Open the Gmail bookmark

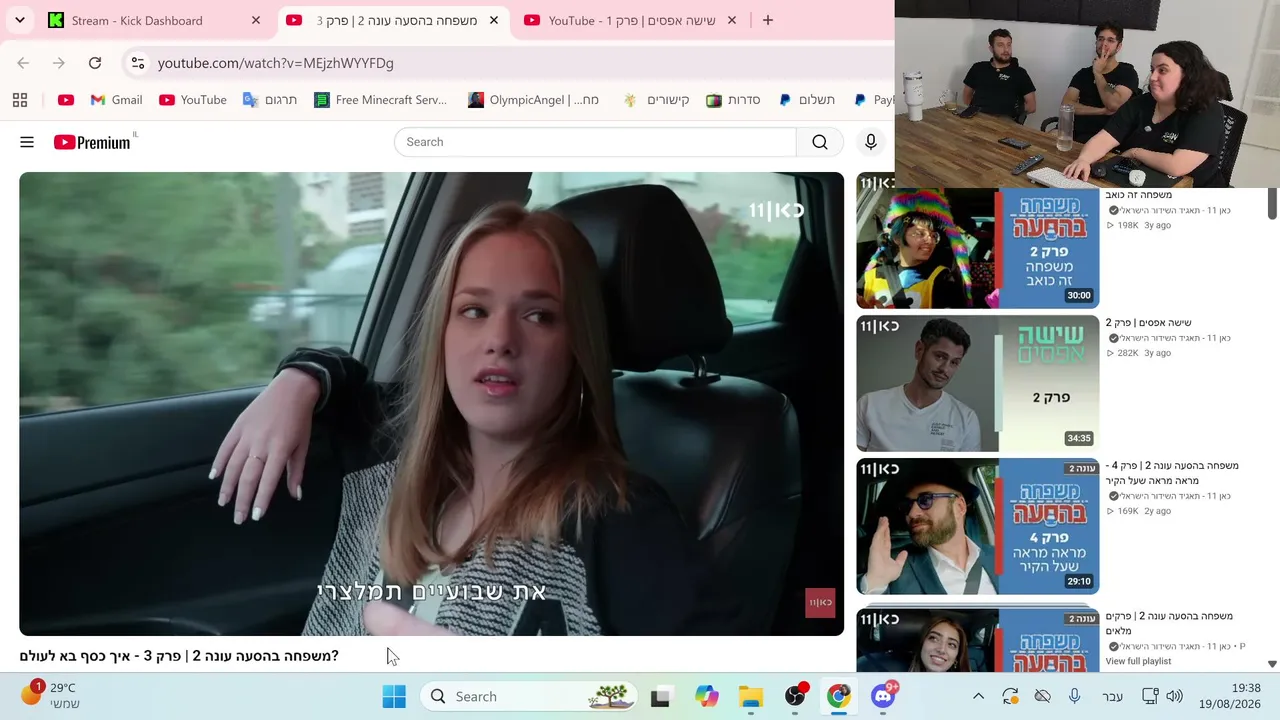point(116,100)
